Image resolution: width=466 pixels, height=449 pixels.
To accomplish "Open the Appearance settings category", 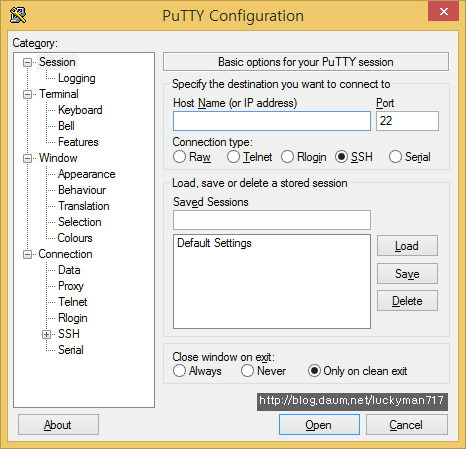I will 87,174.
